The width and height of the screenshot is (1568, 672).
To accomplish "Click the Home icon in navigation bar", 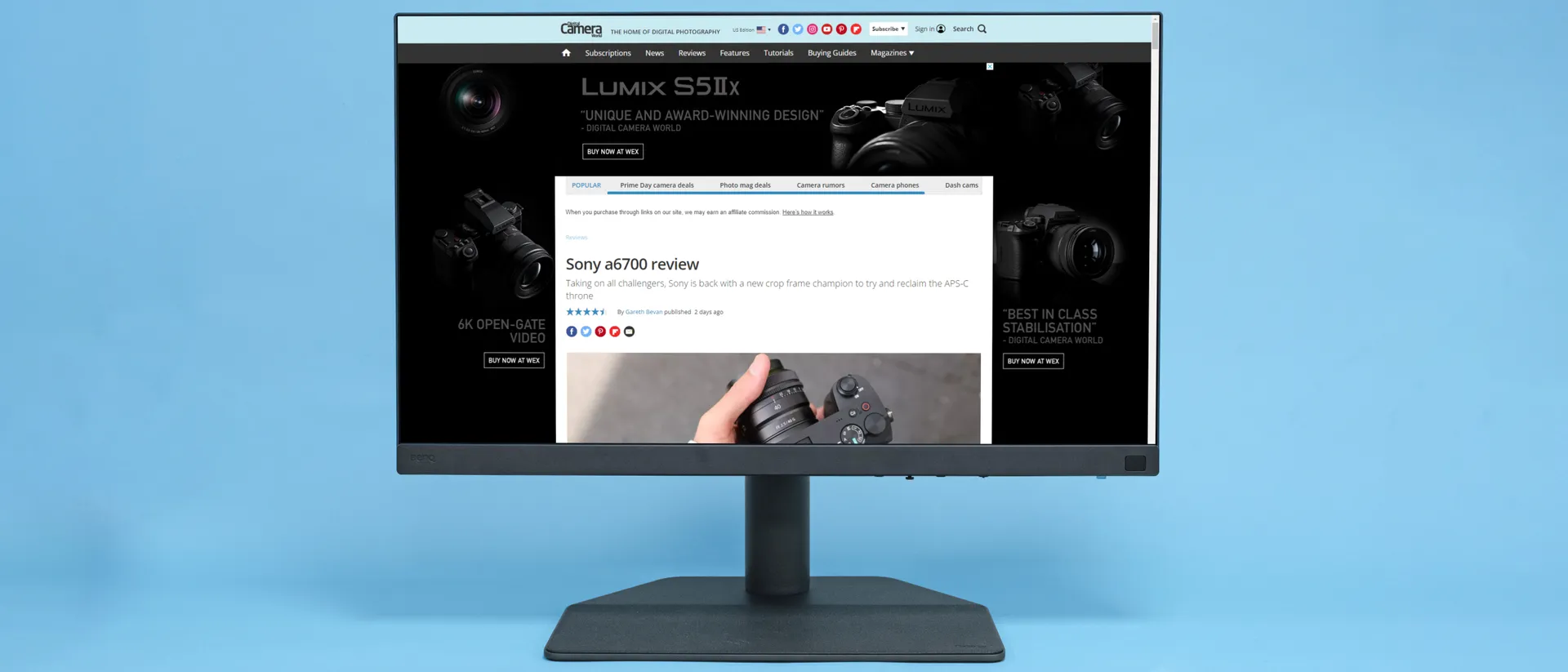I will click(566, 53).
